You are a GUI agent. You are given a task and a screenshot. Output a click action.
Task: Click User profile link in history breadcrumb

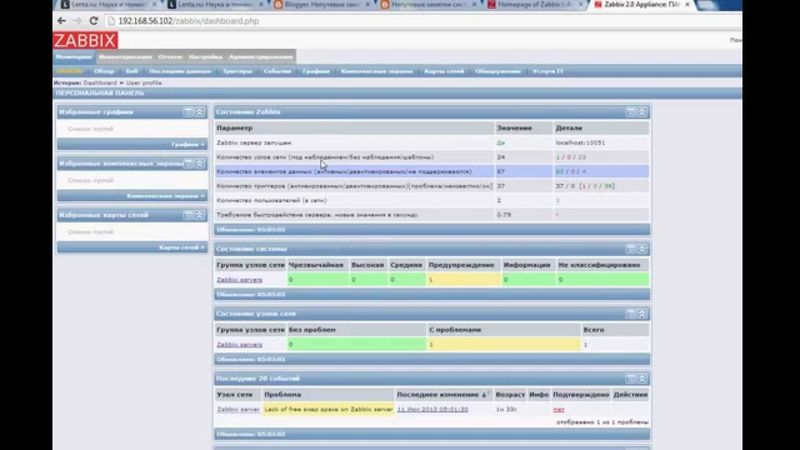(144, 83)
